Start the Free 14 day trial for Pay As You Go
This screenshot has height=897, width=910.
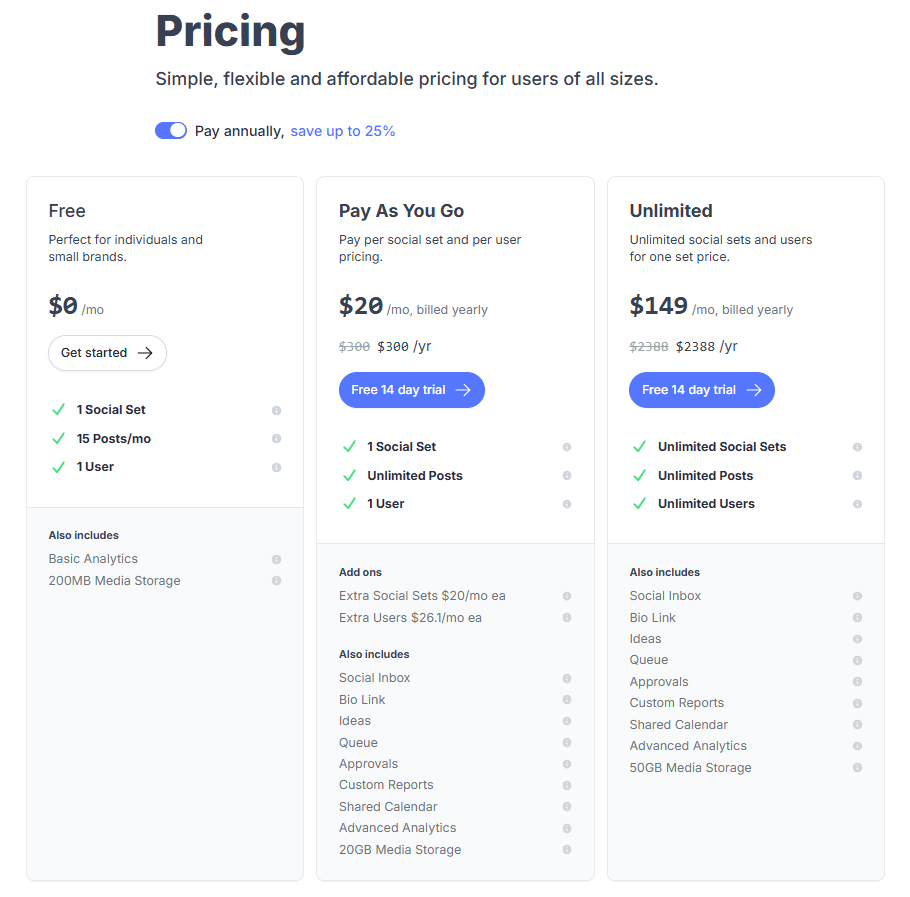(411, 390)
